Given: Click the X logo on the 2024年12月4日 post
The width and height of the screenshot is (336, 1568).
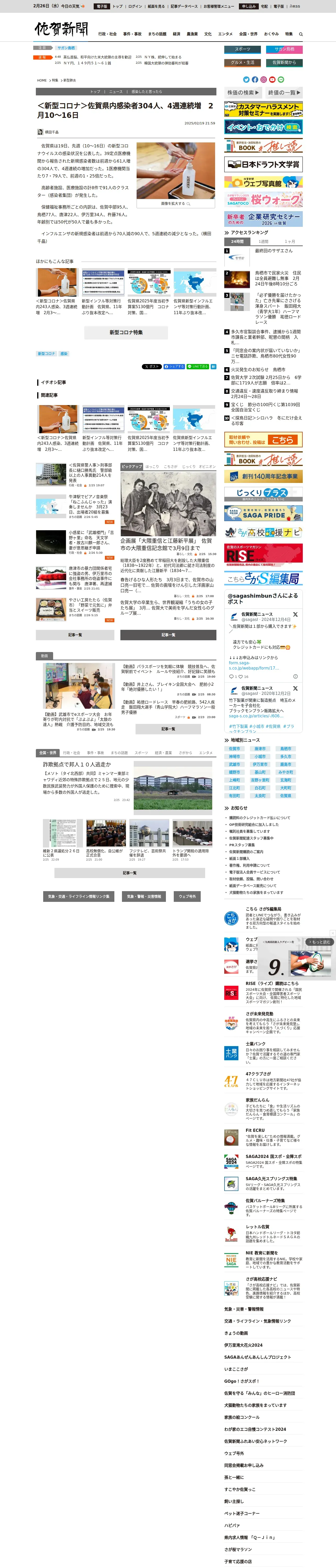Looking at the screenshot, I should (x=295, y=614).
